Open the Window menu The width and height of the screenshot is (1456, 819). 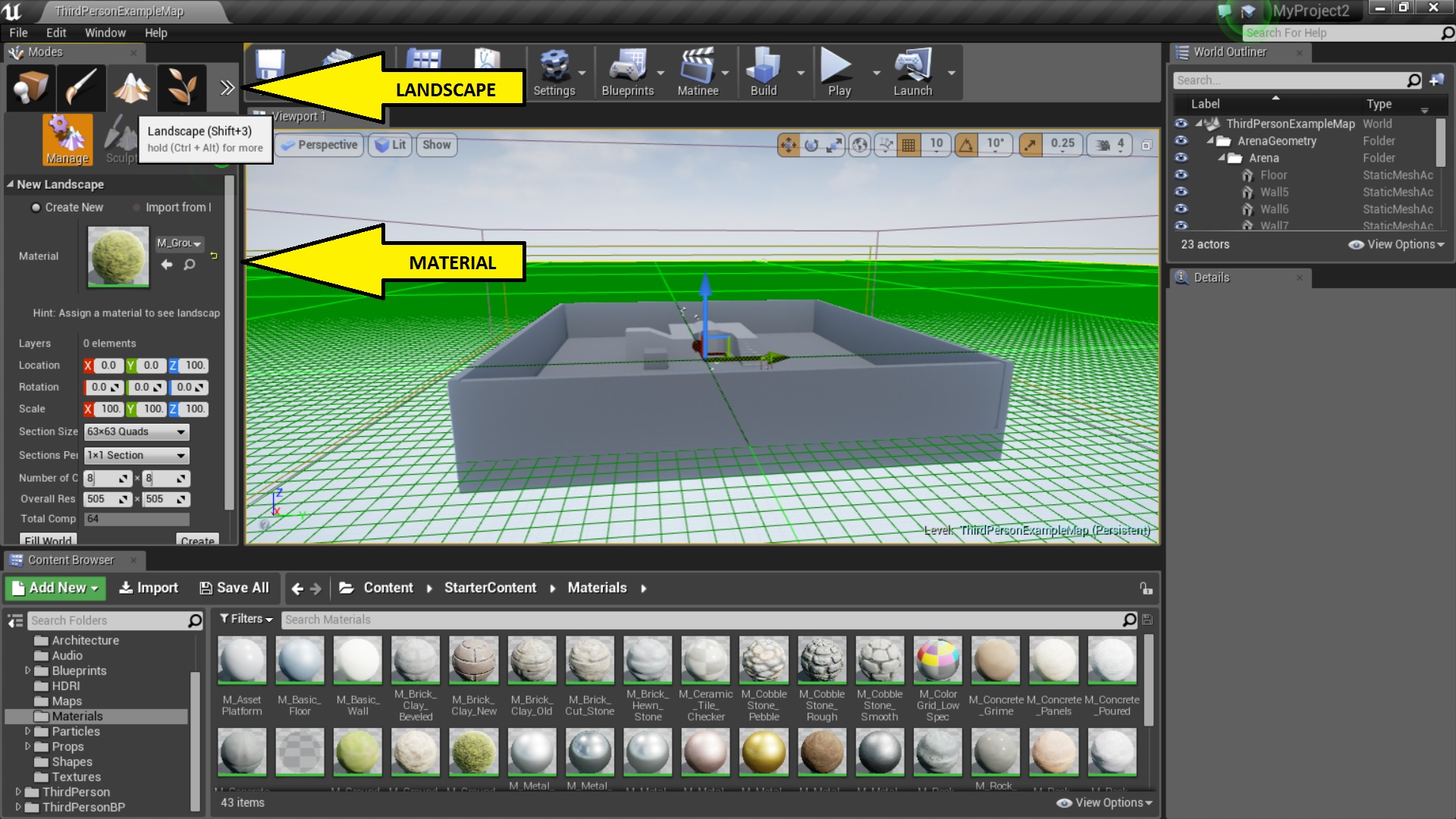click(x=105, y=33)
